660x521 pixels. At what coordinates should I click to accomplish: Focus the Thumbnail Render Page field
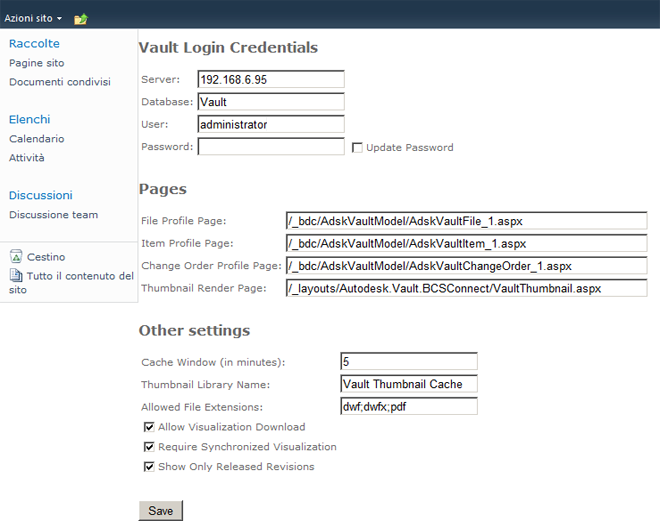point(466,288)
